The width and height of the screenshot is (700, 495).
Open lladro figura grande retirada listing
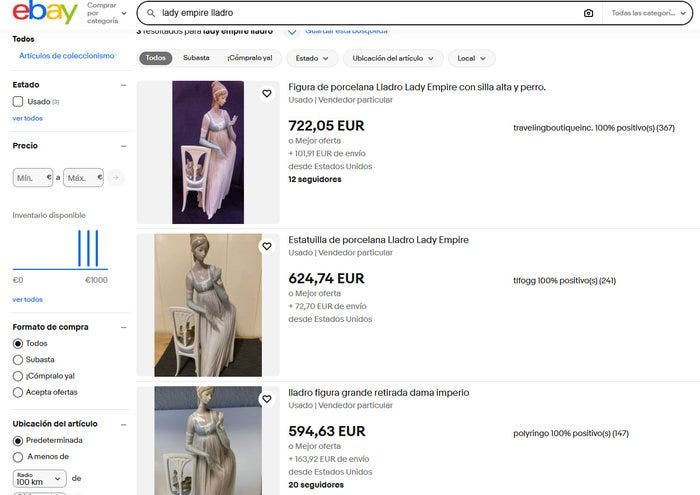point(379,393)
